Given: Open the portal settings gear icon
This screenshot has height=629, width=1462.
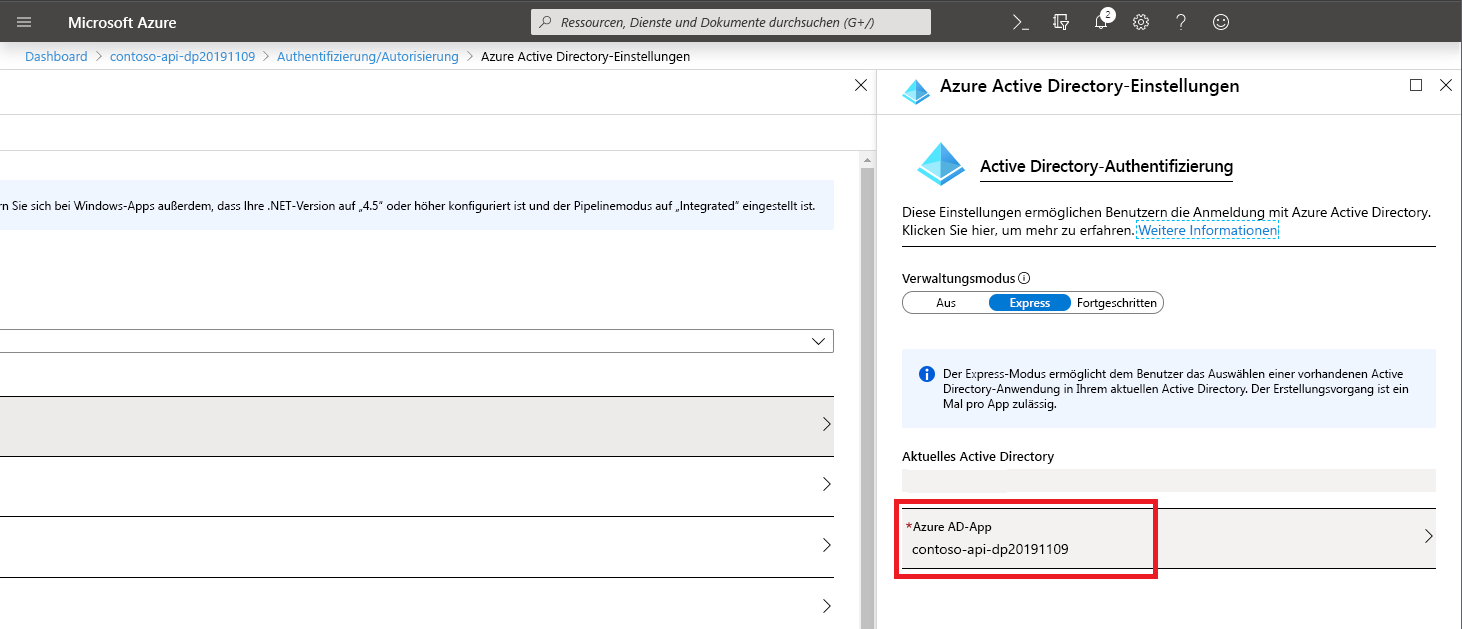Looking at the screenshot, I should point(1140,21).
